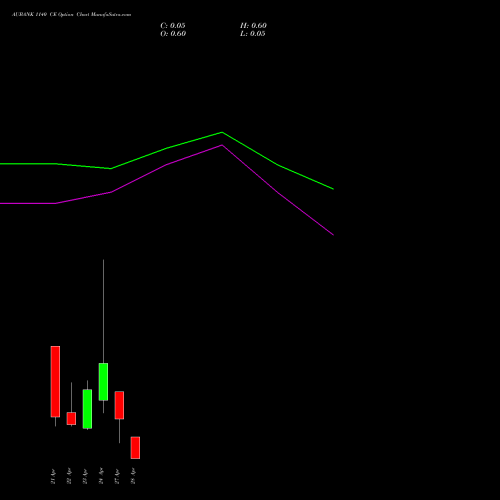
Task: Select the 24 Apr date label
Action: click(x=101, y=476)
